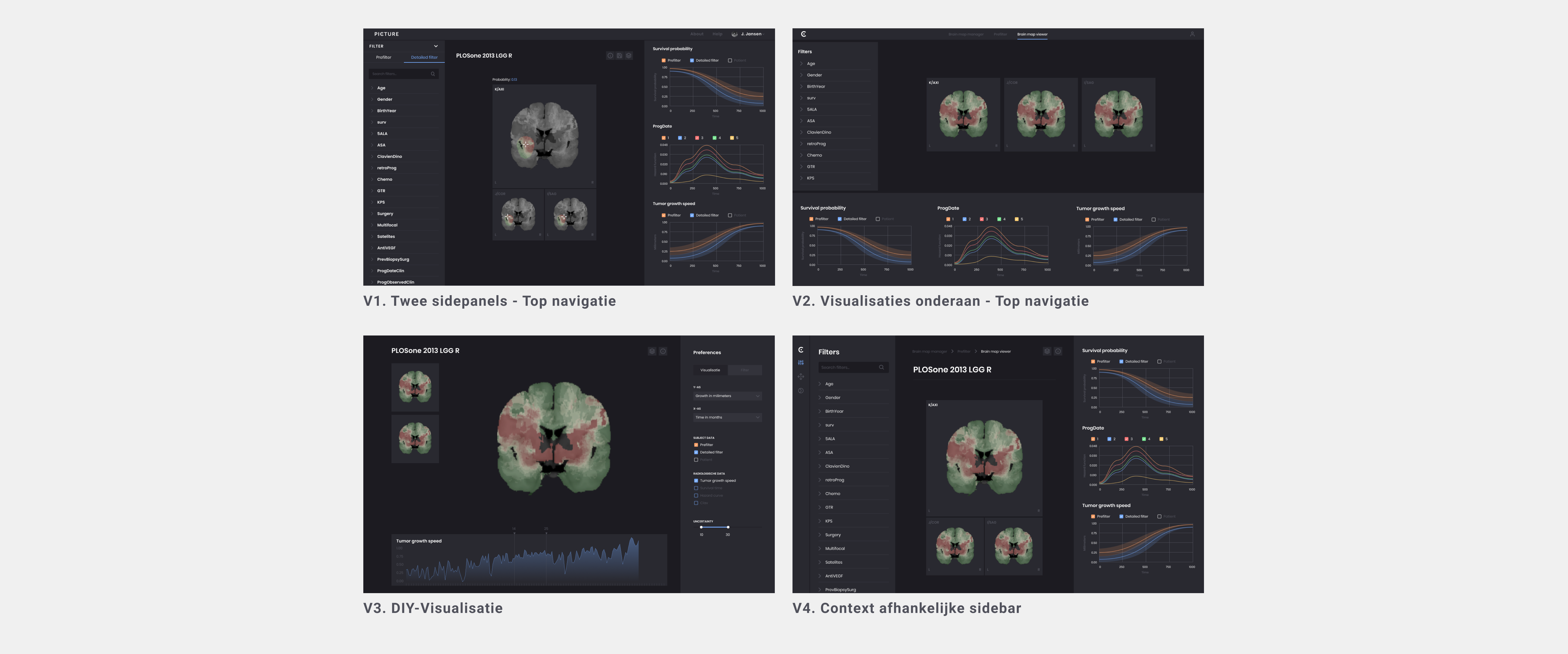The image size is (1568, 654).
Task: Click the info icon in V3 mockup
Action: (x=663, y=351)
